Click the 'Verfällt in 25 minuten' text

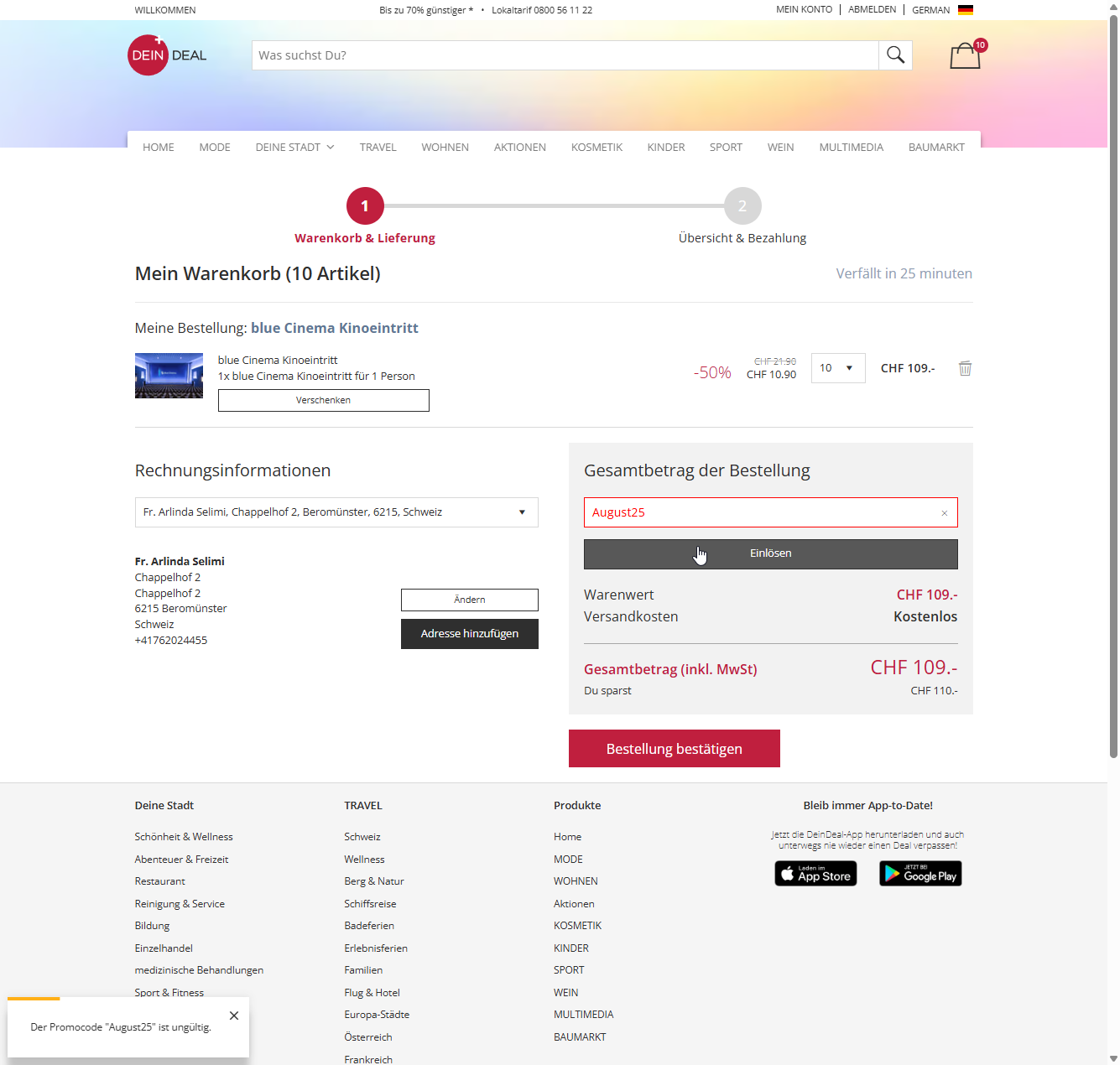click(904, 273)
